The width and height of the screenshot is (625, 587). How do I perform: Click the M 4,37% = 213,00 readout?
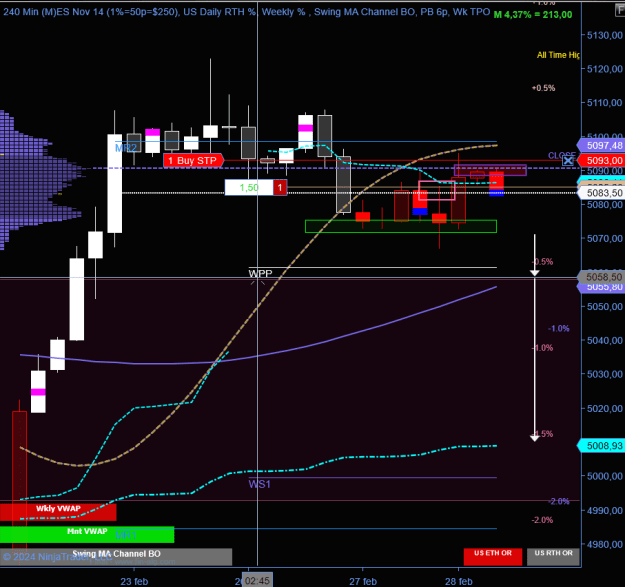[533, 15]
